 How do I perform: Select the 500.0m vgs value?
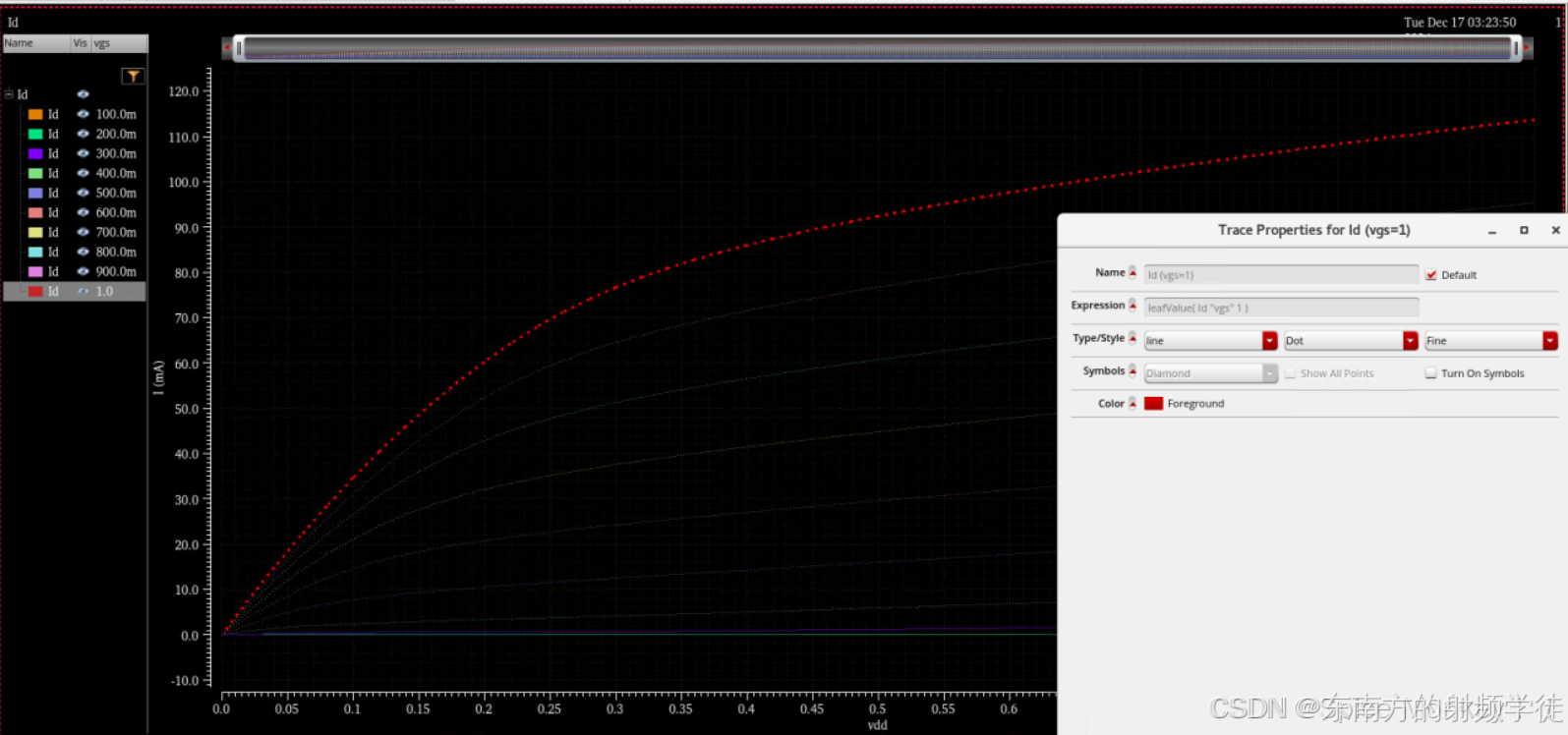tap(116, 193)
